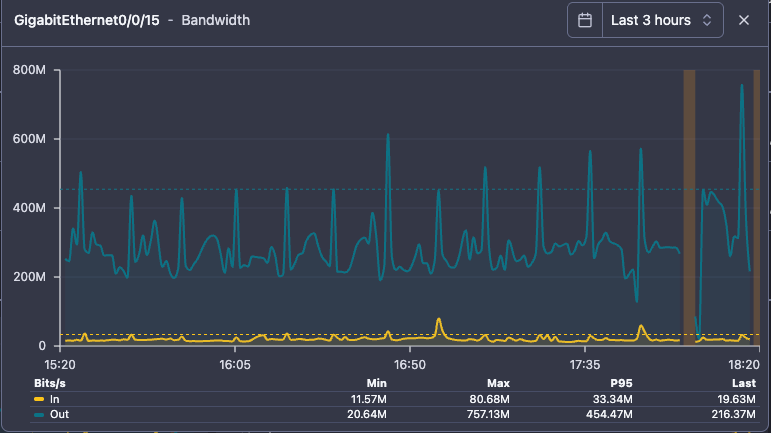Image resolution: width=771 pixels, height=433 pixels.
Task: Toggle the In series yellow legend swatch
Action: click(x=39, y=399)
